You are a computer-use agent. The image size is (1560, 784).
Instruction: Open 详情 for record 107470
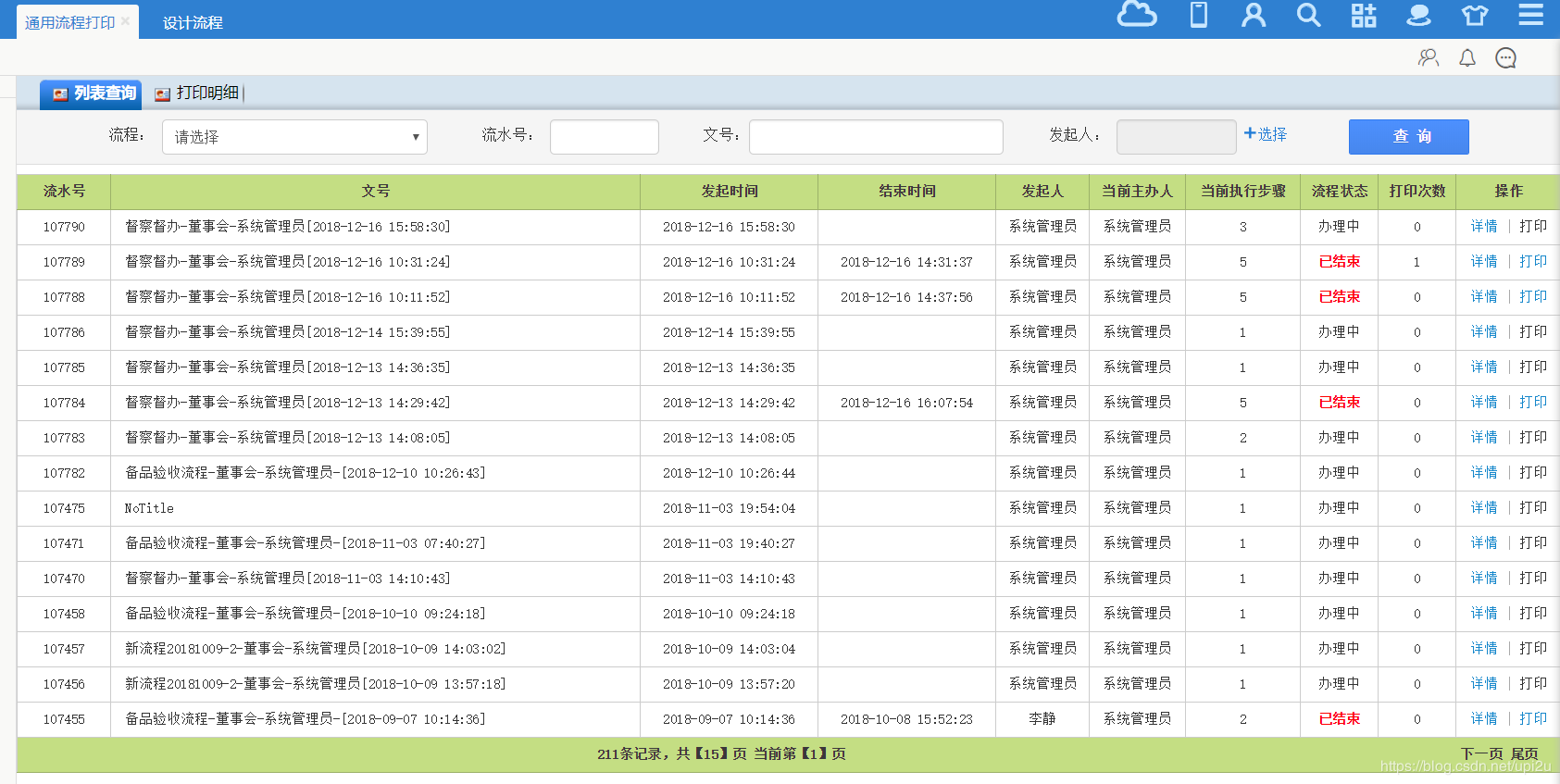[1484, 579]
